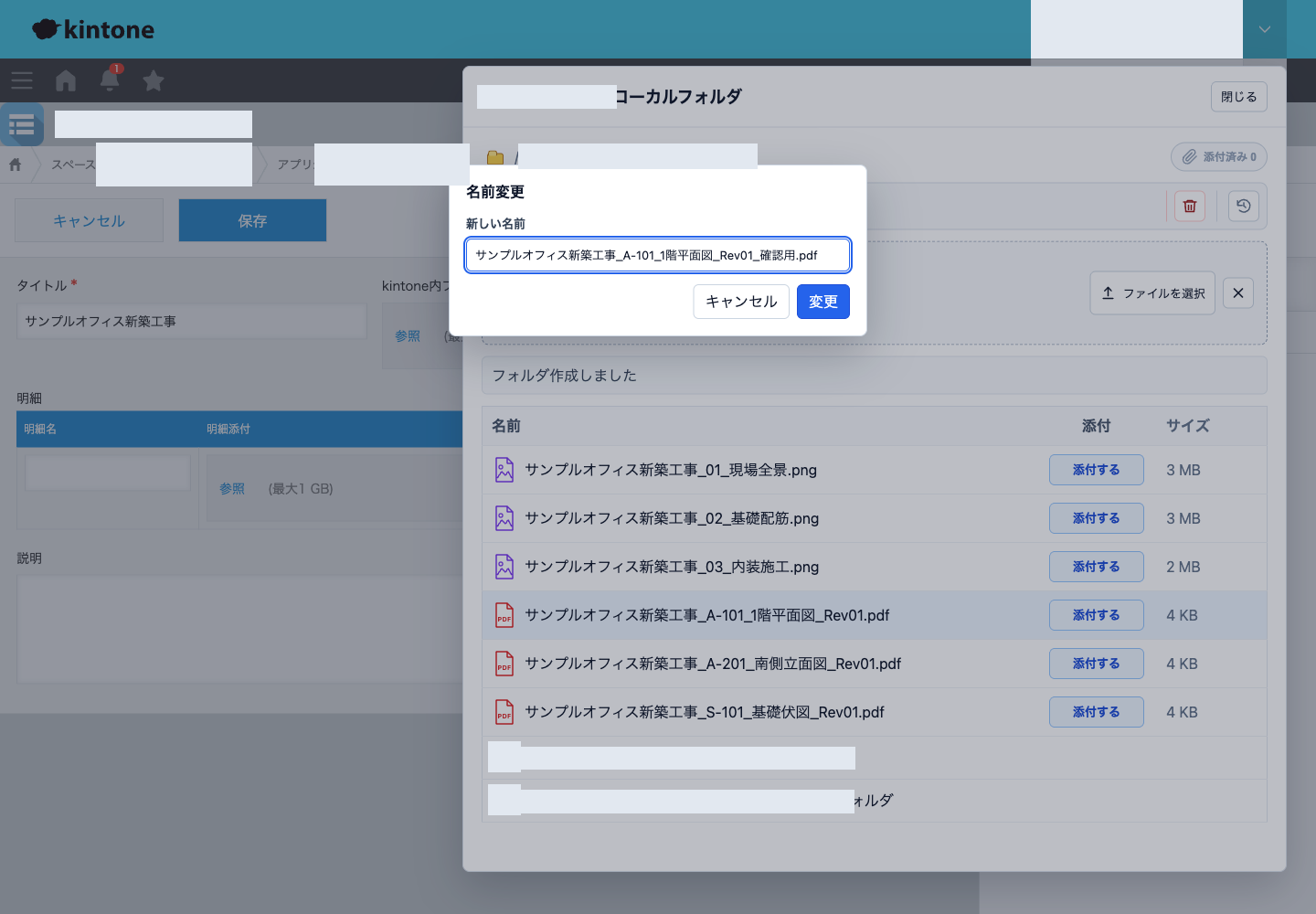This screenshot has width=1316, height=914.
Task: Click the 明細名 input cell
Action: tap(108, 473)
